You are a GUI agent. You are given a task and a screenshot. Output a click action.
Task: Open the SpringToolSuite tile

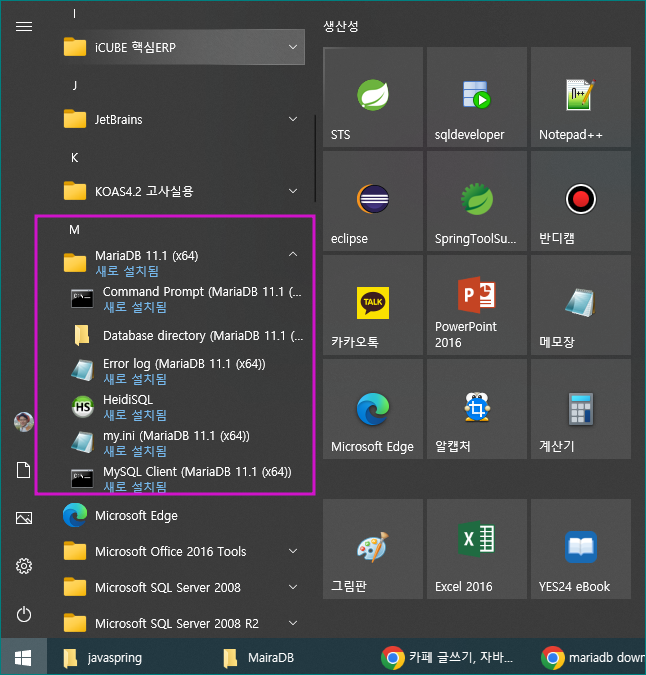point(477,201)
